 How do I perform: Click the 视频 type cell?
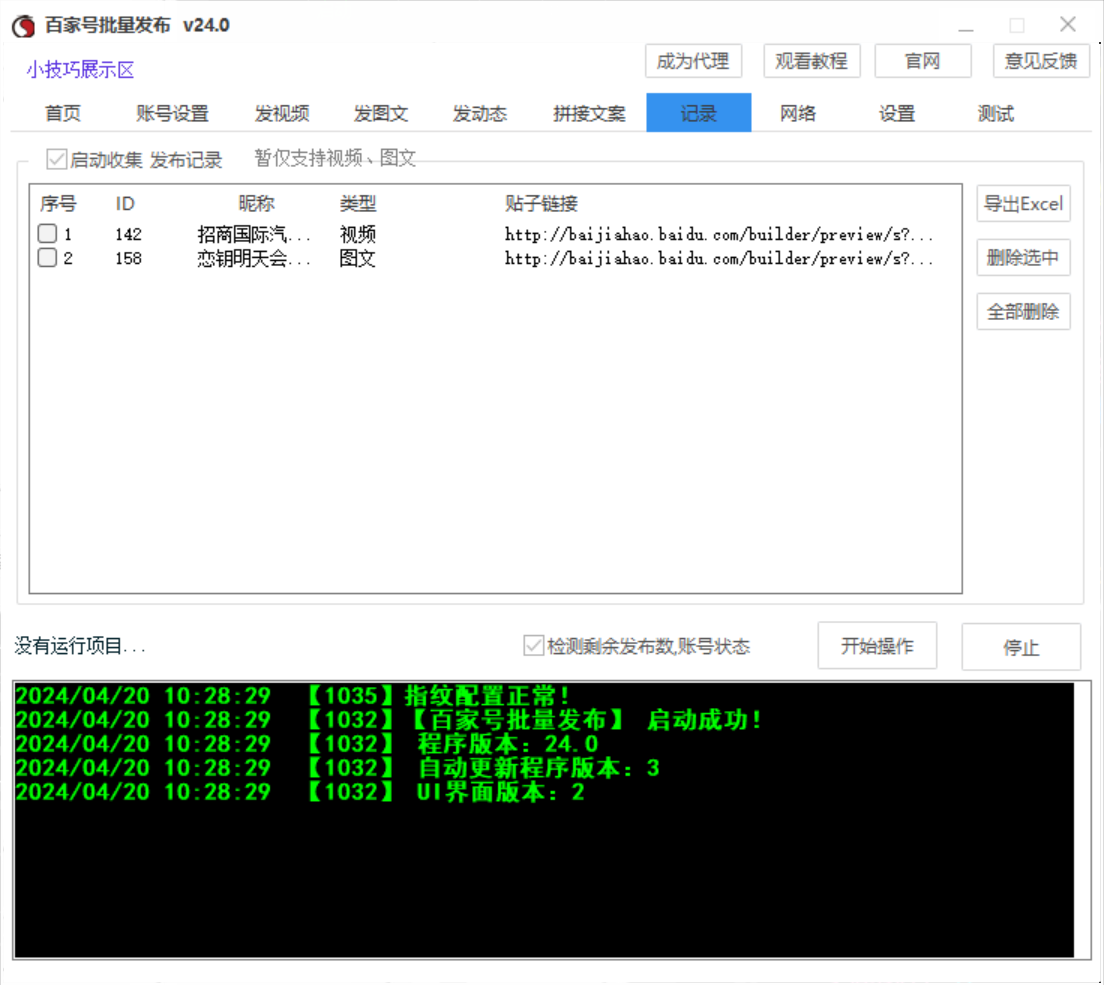tap(358, 234)
